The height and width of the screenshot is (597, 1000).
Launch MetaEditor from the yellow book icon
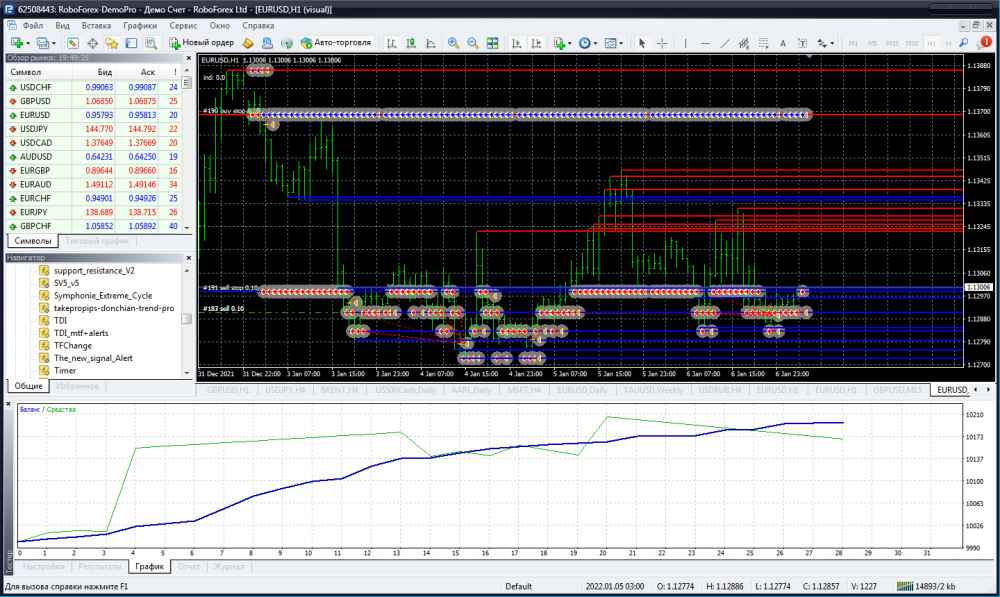click(248, 43)
